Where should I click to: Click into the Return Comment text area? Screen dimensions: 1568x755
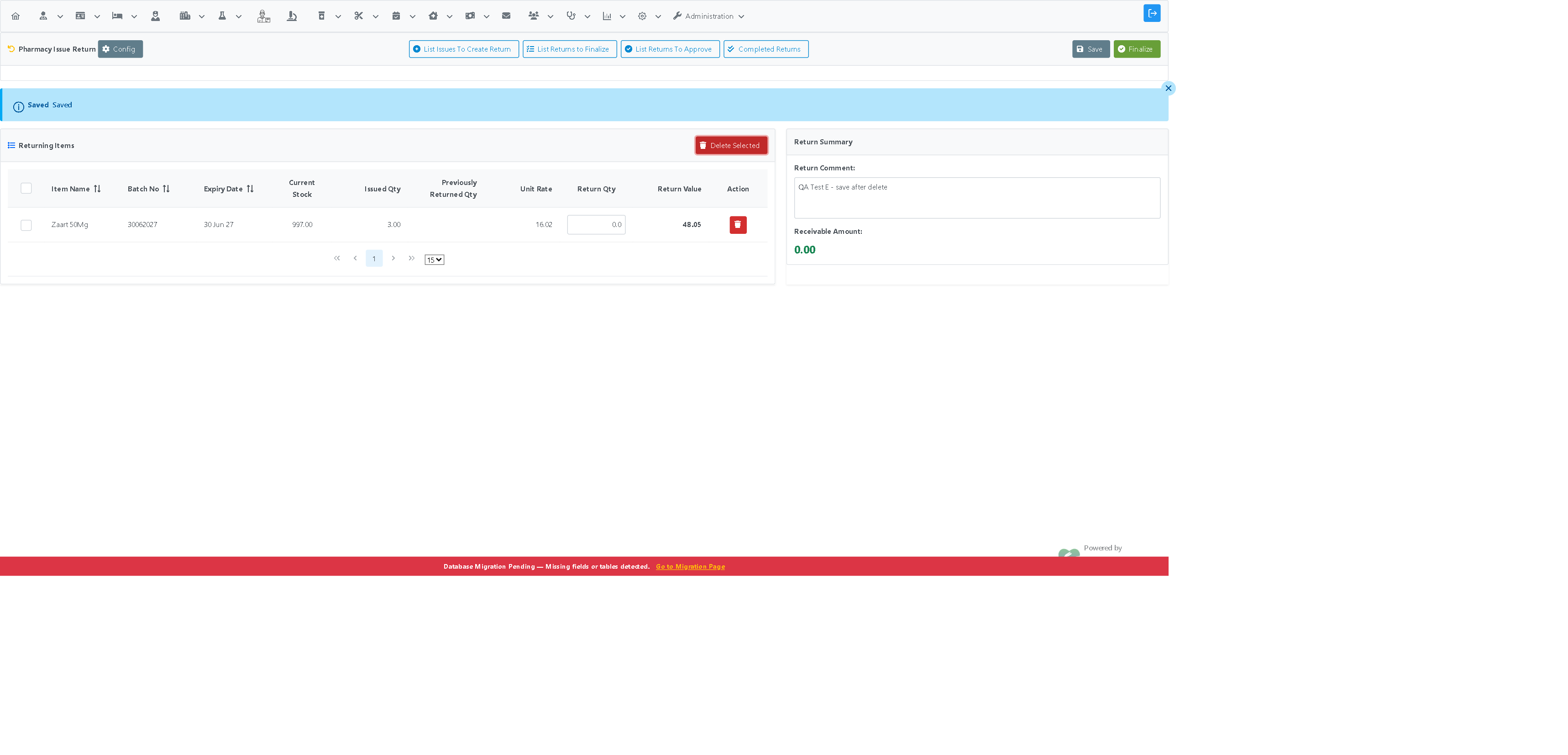(x=977, y=198)
